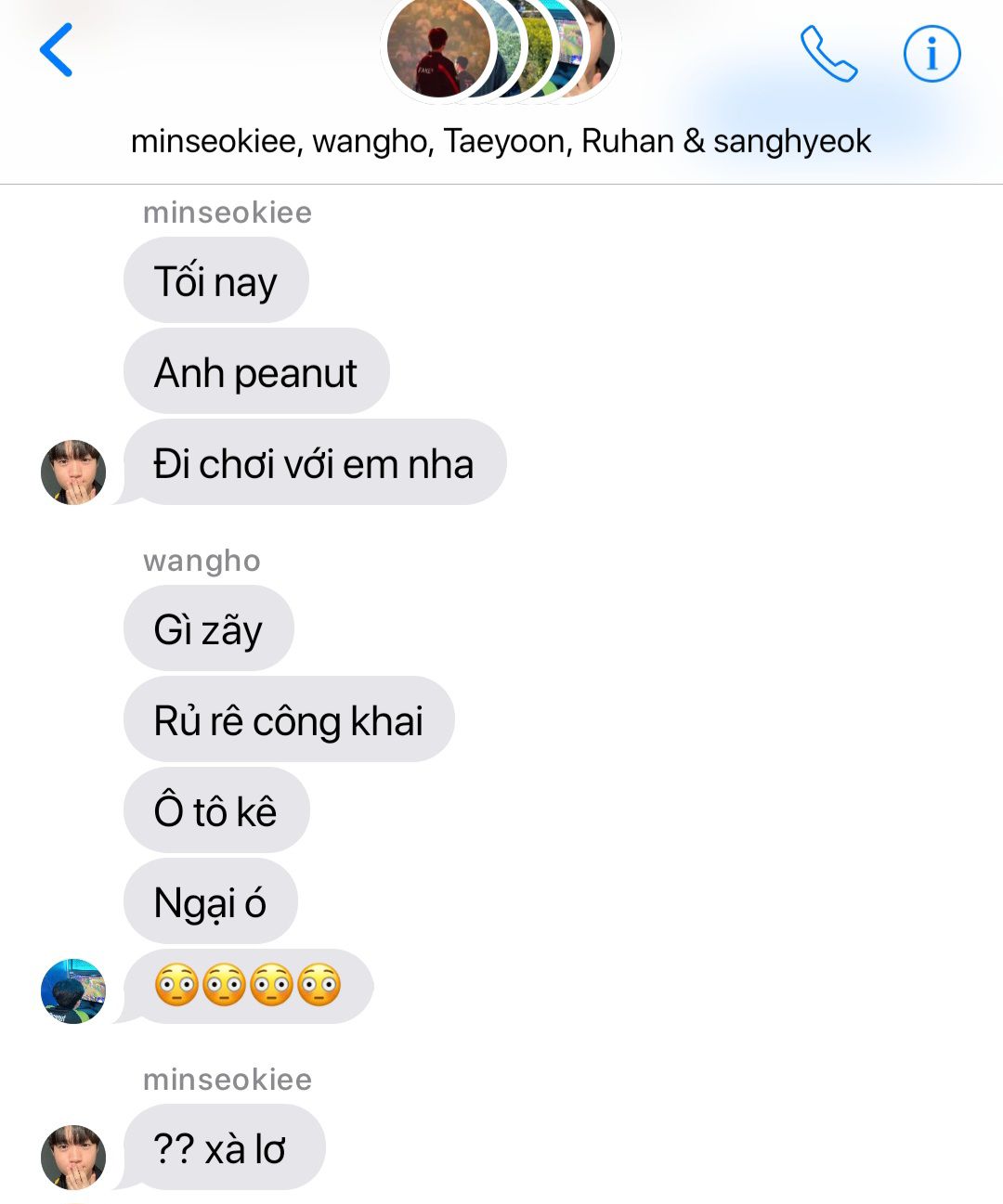Tap the first minseokiee sender name label
1003x1204 pixels.
pos(228,213)
